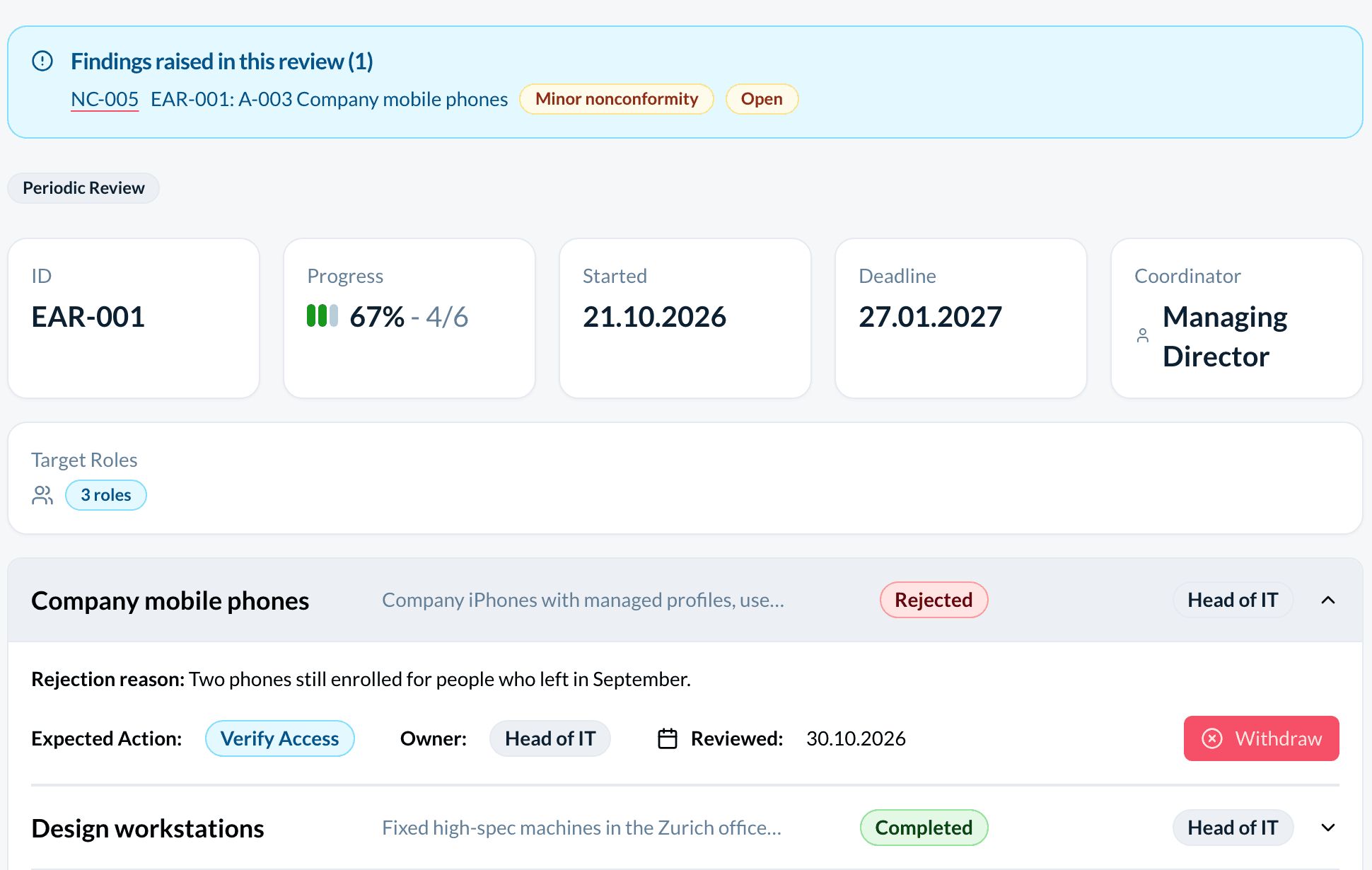Click the findings alert info icon
This screenshot has height=870, width=1372.
click(x=42, y=62)
